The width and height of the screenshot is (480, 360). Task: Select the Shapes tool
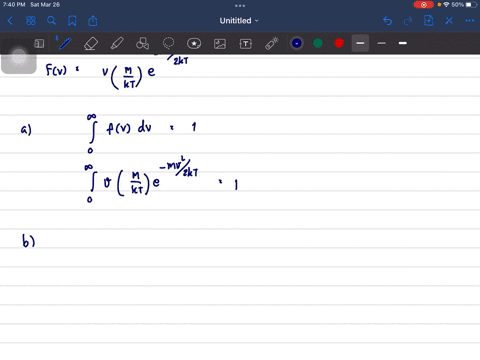142,43
